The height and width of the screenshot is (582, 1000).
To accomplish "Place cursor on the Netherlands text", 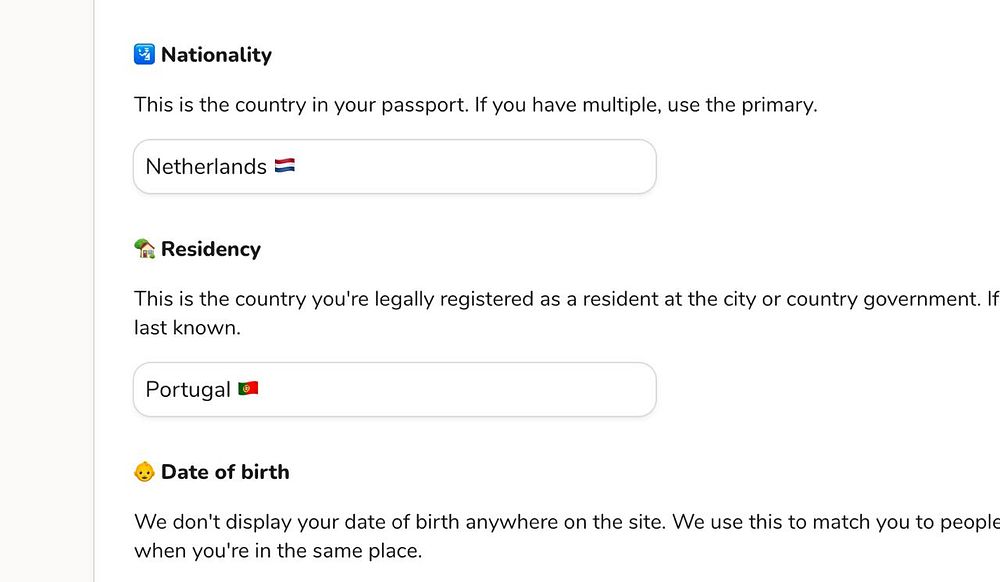I will 205,167.
